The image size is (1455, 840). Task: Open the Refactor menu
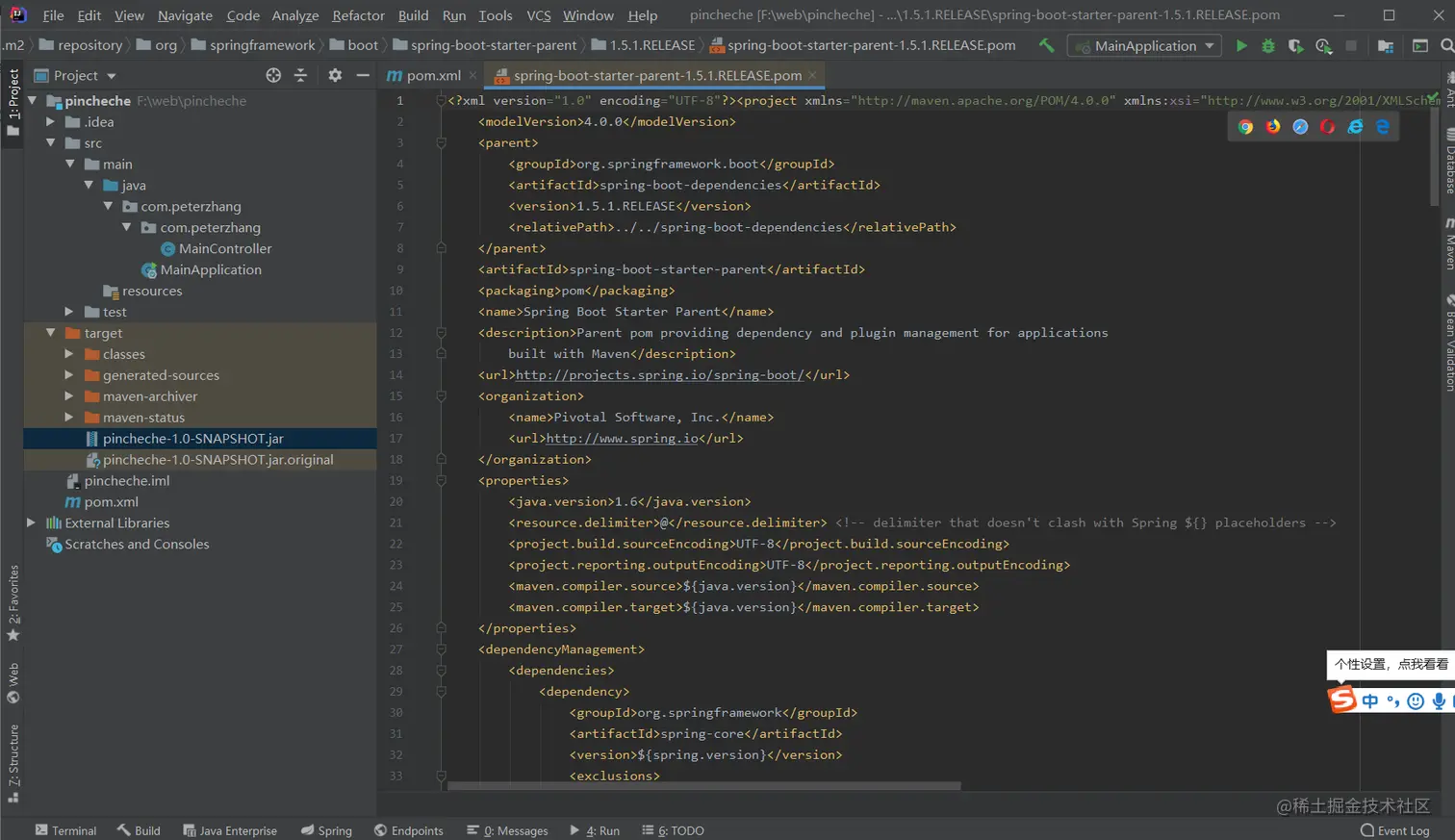358,15
